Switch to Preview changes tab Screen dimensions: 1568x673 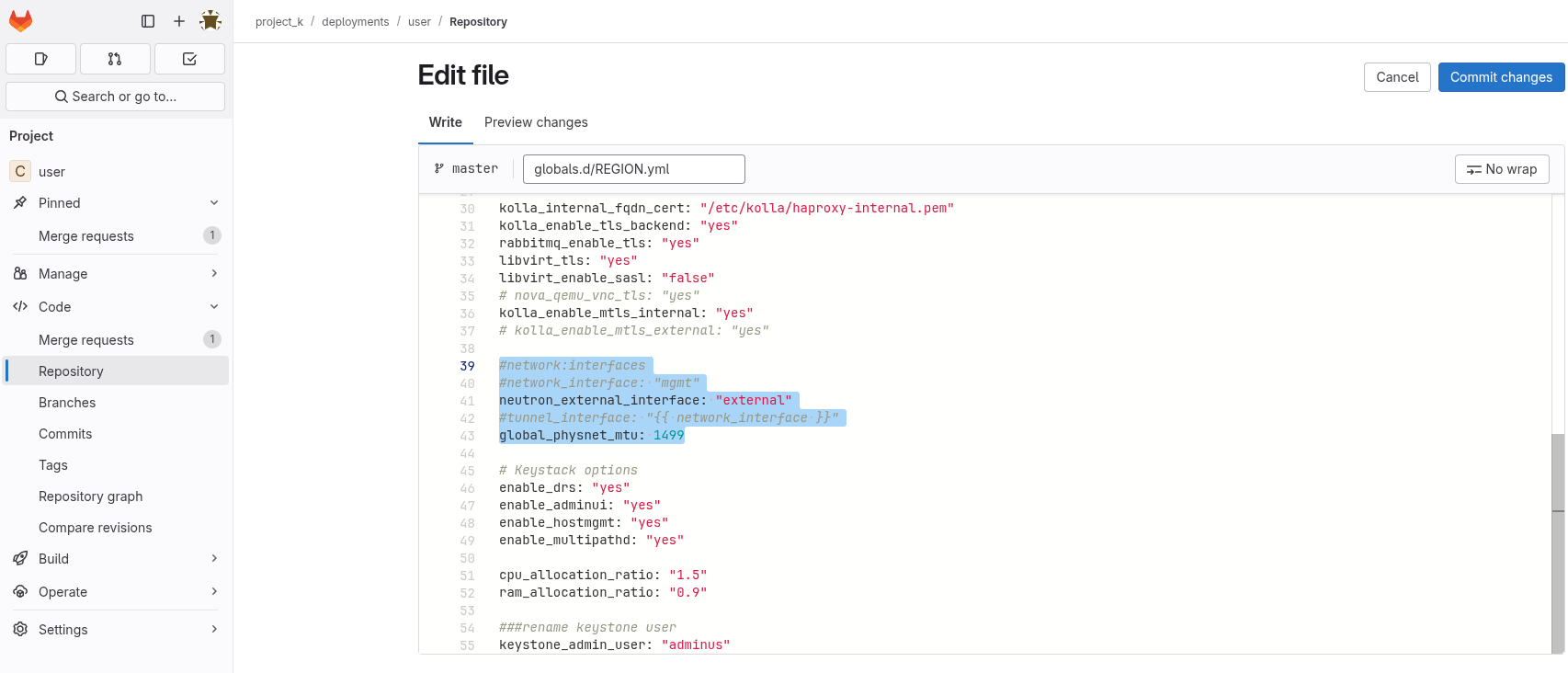536,122
